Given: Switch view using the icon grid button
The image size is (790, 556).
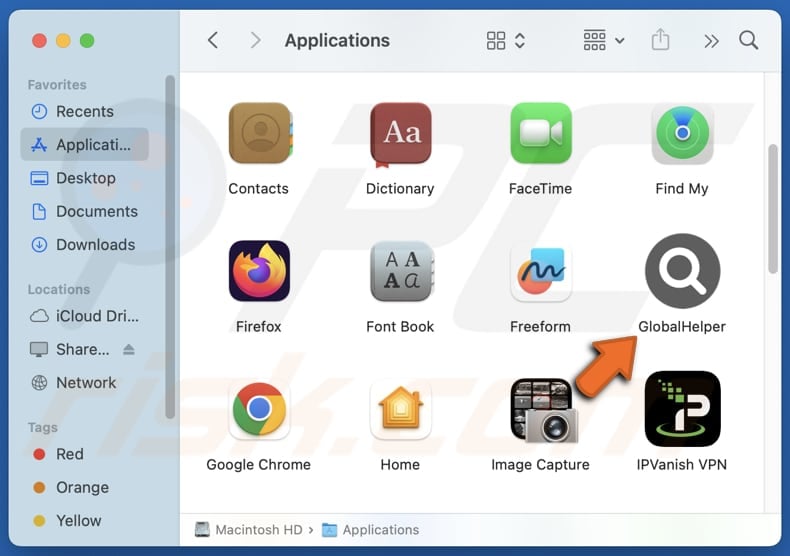Looking at the screenshot, I should tap(506, 40).
